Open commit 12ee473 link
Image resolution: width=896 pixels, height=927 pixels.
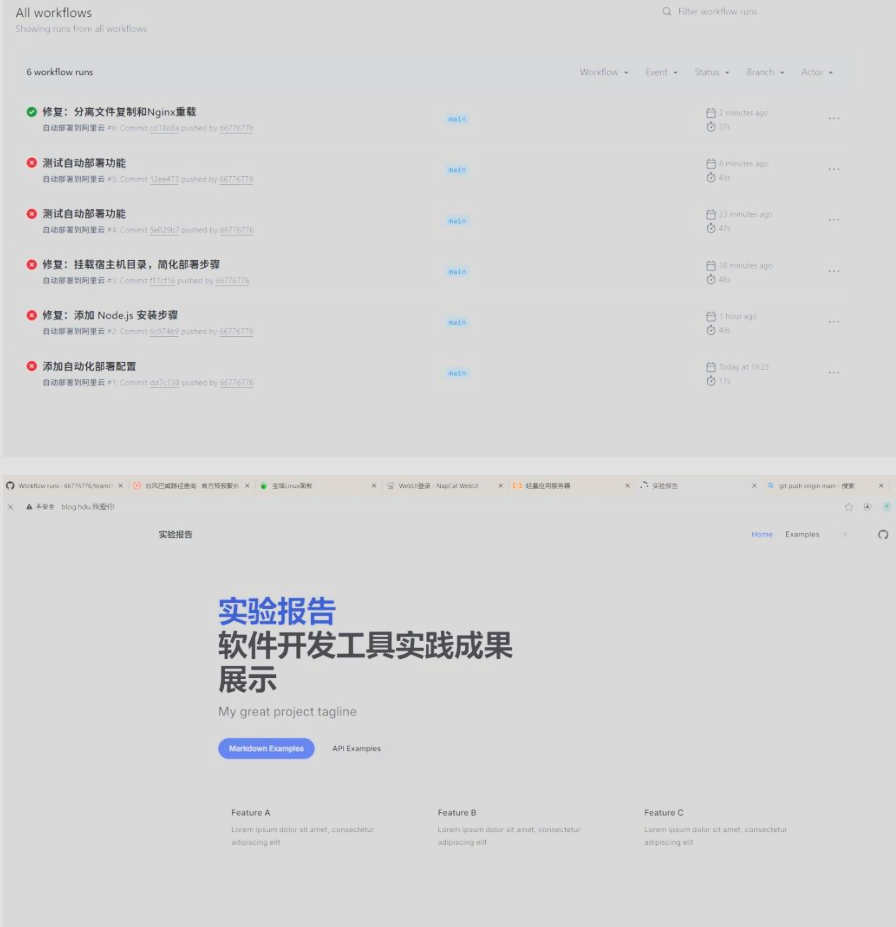click(164, 179)
